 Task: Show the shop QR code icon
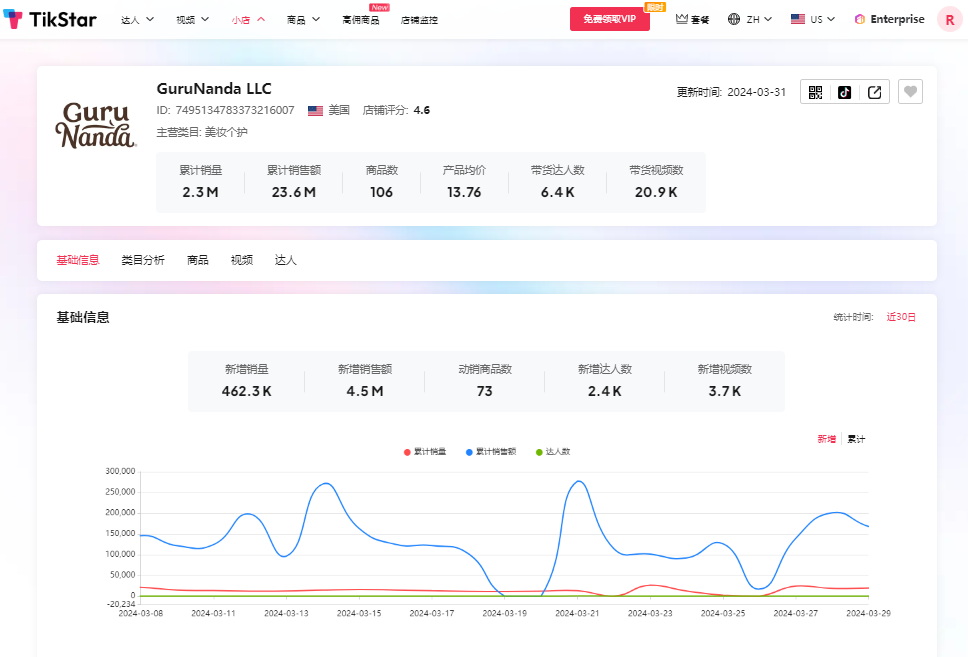click(816, 92)
